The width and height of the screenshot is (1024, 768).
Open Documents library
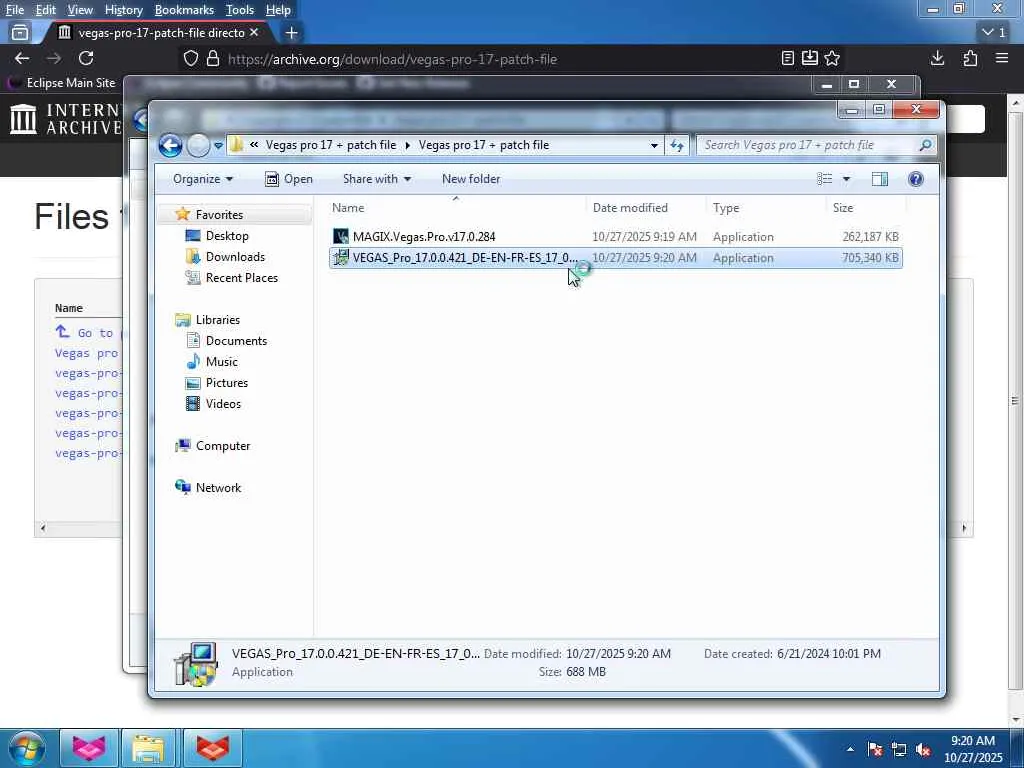pyautogui.click(x=236, y=341)
